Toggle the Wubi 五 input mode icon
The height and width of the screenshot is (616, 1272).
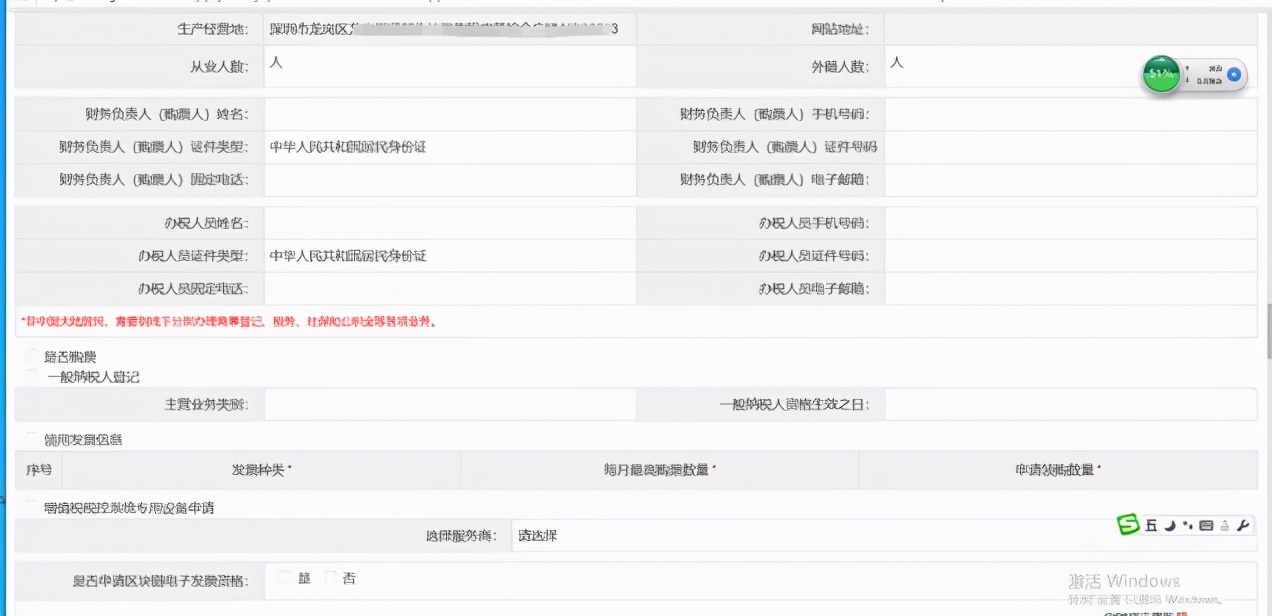[1151, 526]
